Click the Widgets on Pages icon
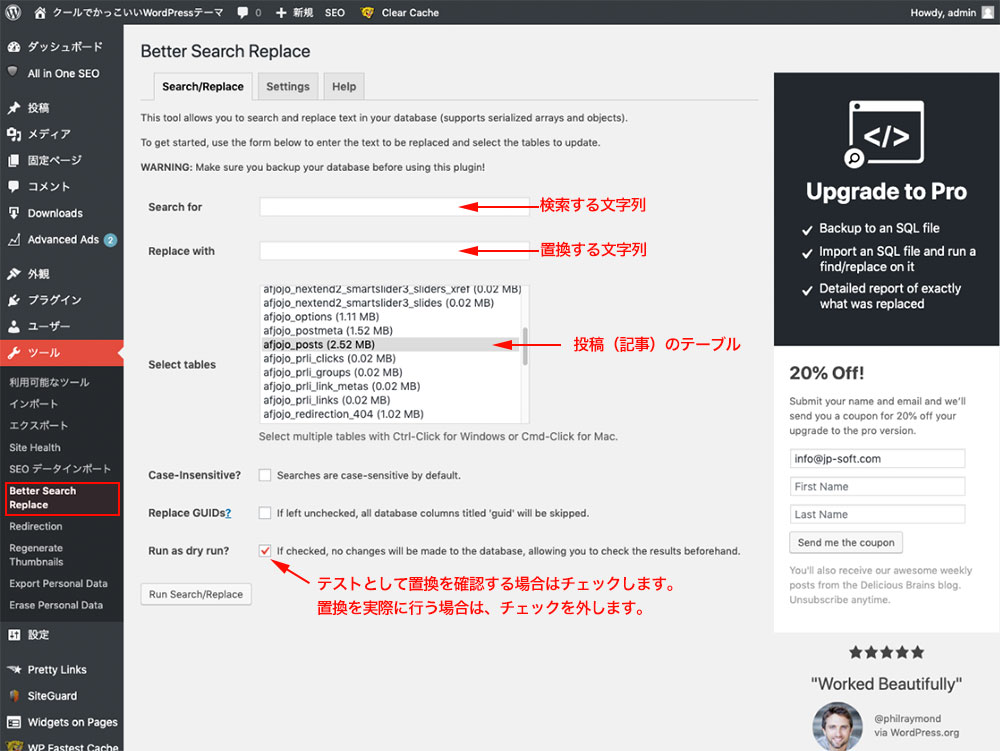1000x751 pixels. [13, 722]
